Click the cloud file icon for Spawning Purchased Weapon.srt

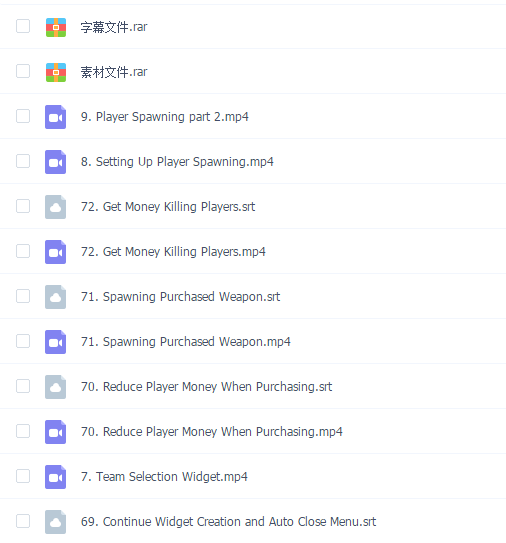click(55, 297)
